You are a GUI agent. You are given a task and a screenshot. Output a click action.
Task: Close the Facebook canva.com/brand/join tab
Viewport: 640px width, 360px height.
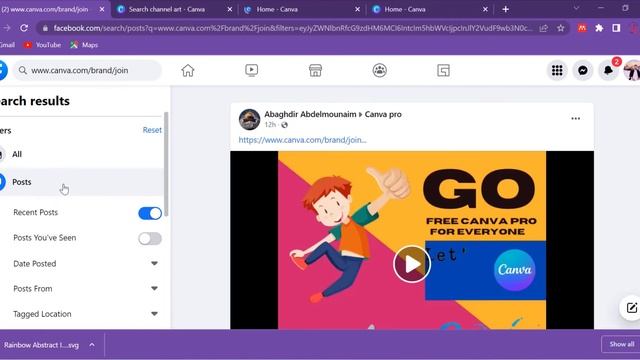tap(102, 9)
